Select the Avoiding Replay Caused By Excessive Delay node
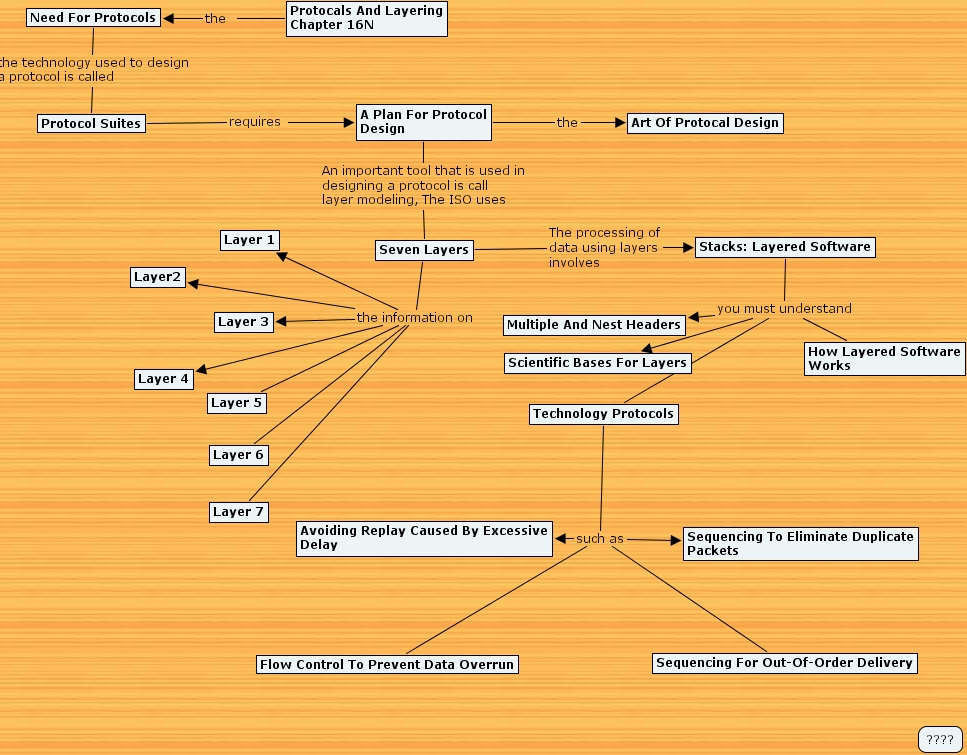The width and height of the screenshot is (967, 755). tap(424, 538)
